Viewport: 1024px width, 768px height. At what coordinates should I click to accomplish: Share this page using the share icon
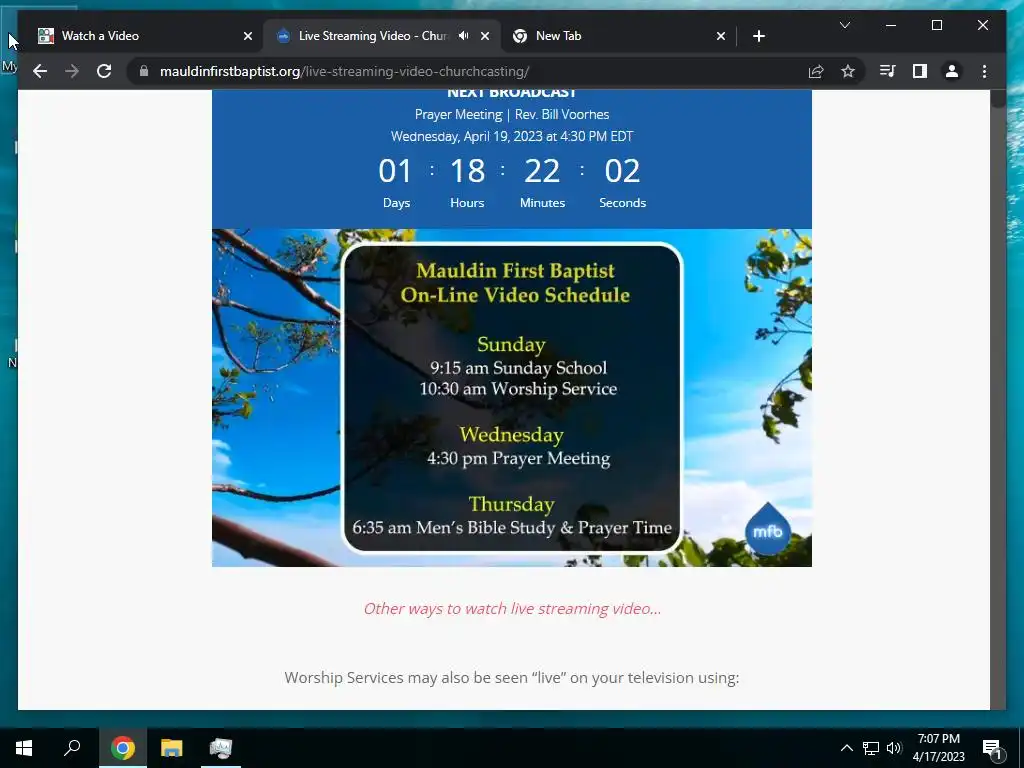(x=816, y=71)
